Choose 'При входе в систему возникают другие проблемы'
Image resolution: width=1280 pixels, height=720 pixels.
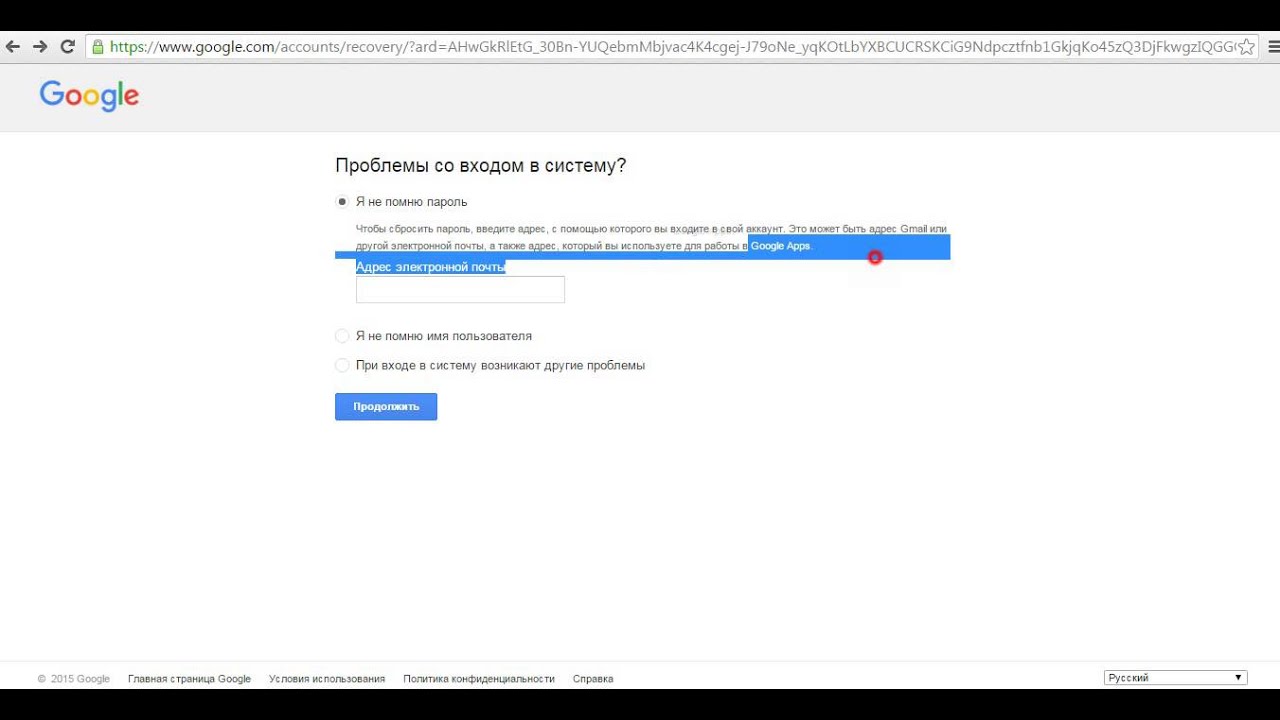pyautogui.click(x=342, y=366)
